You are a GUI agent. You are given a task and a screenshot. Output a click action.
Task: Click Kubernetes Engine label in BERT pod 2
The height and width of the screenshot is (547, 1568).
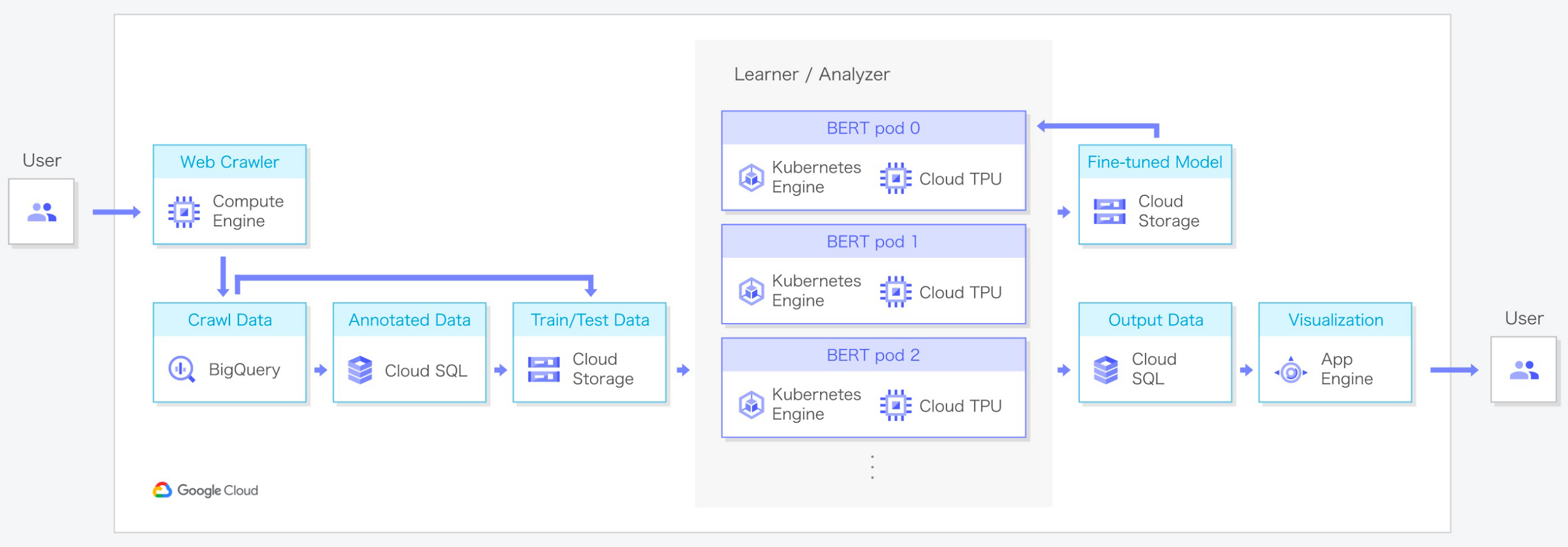point(816,404)
